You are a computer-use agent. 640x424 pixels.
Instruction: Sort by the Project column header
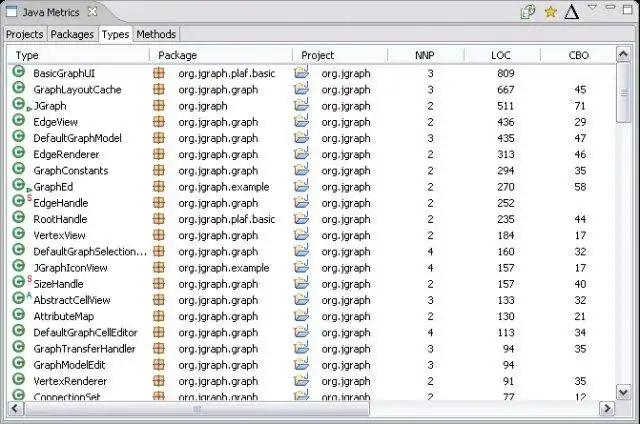point(340,55)
